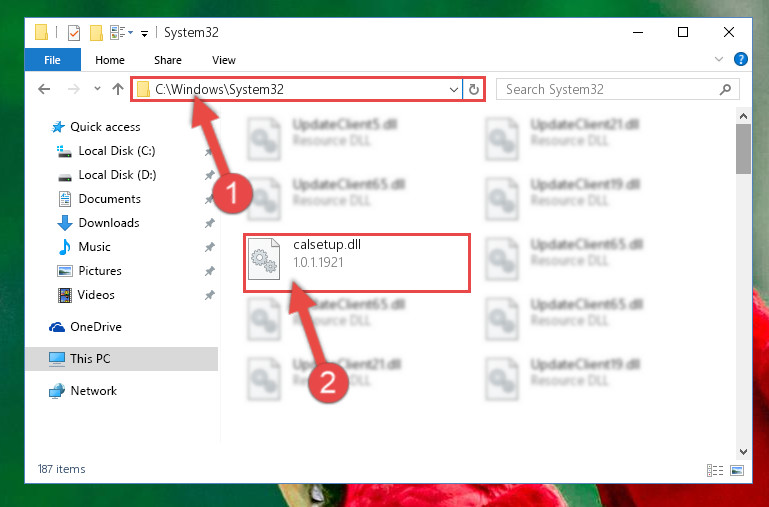Viewport: 769px width, 507px height.
Task: Click the address bar path C:\Windows\System32
Action: (x=219, y=89)
